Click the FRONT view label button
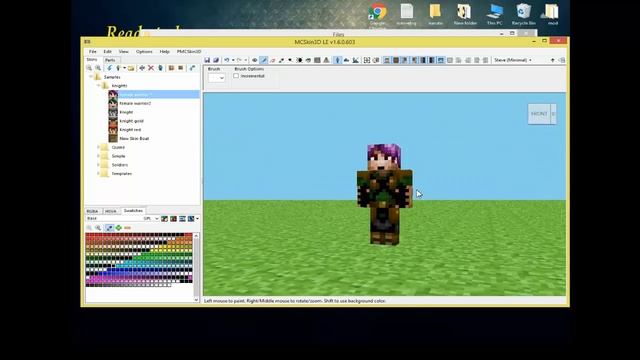 coord(539,114)
